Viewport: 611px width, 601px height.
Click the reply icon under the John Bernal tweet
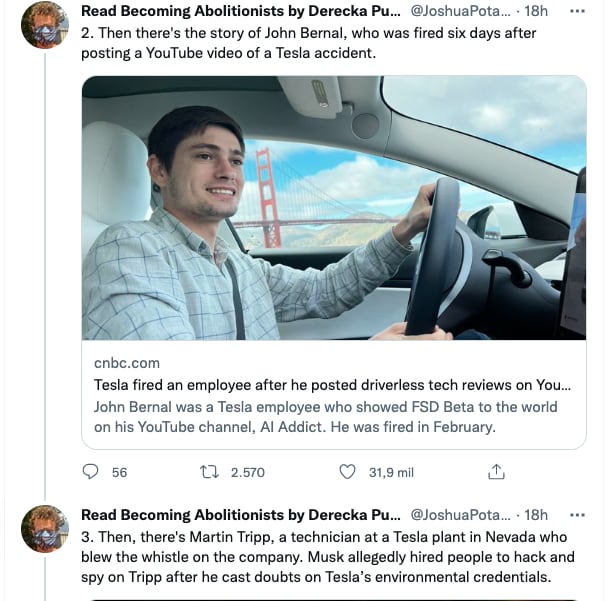[91, 472]
